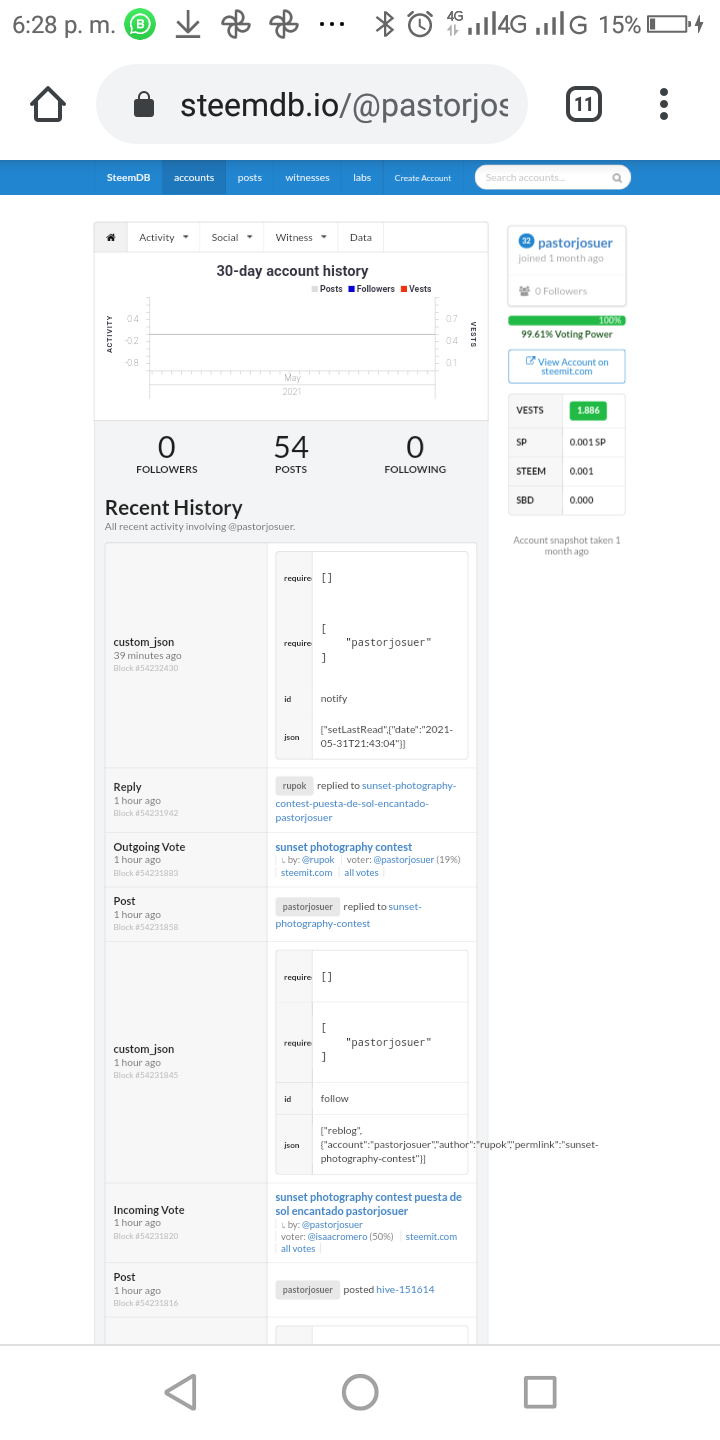The image size is (720, 1440).
Task: Expand the Witness dropdown tab
Action: tap(301, 237)
